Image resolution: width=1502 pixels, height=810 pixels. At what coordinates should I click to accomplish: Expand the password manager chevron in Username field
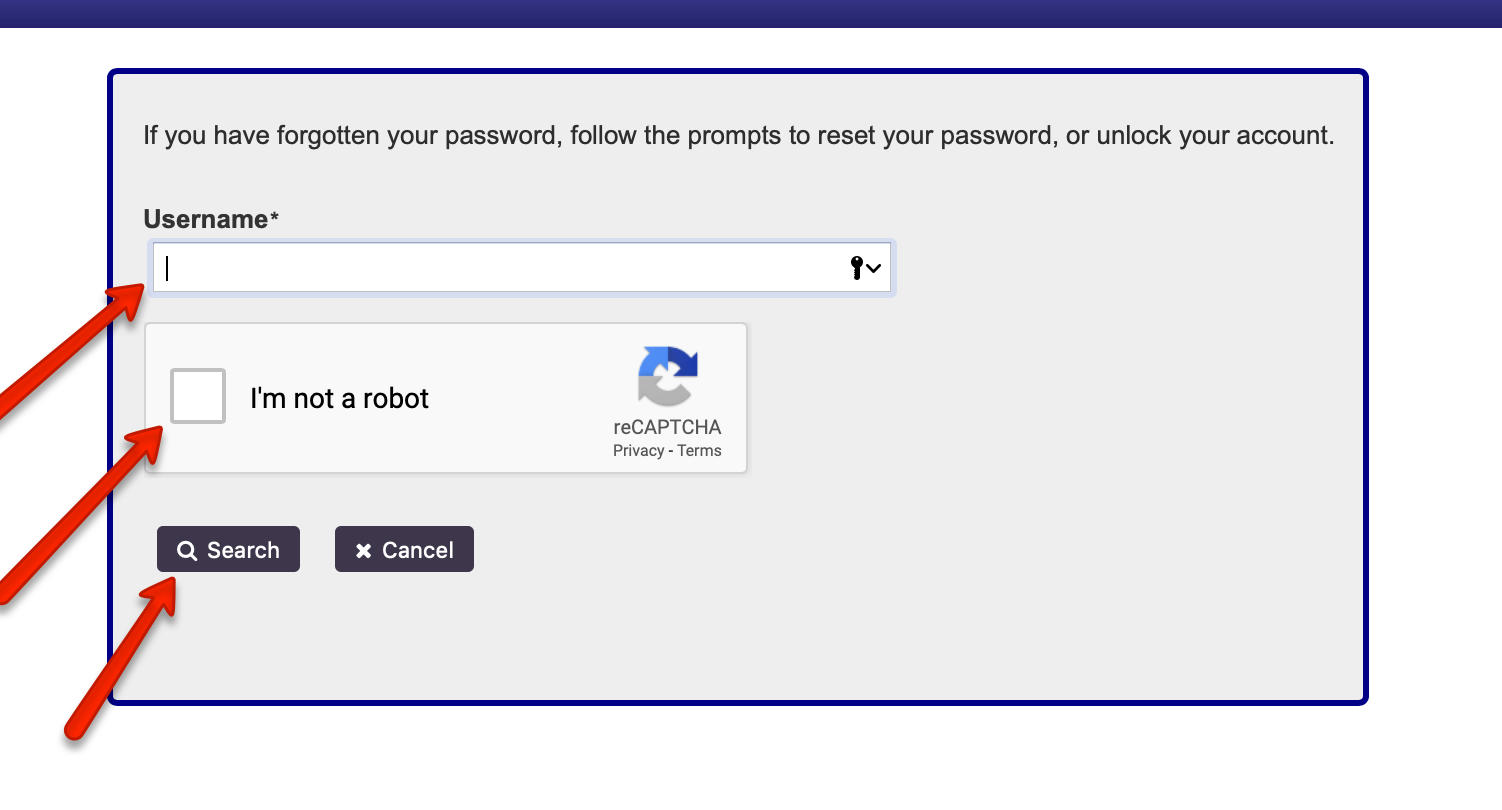pos(874,268)
